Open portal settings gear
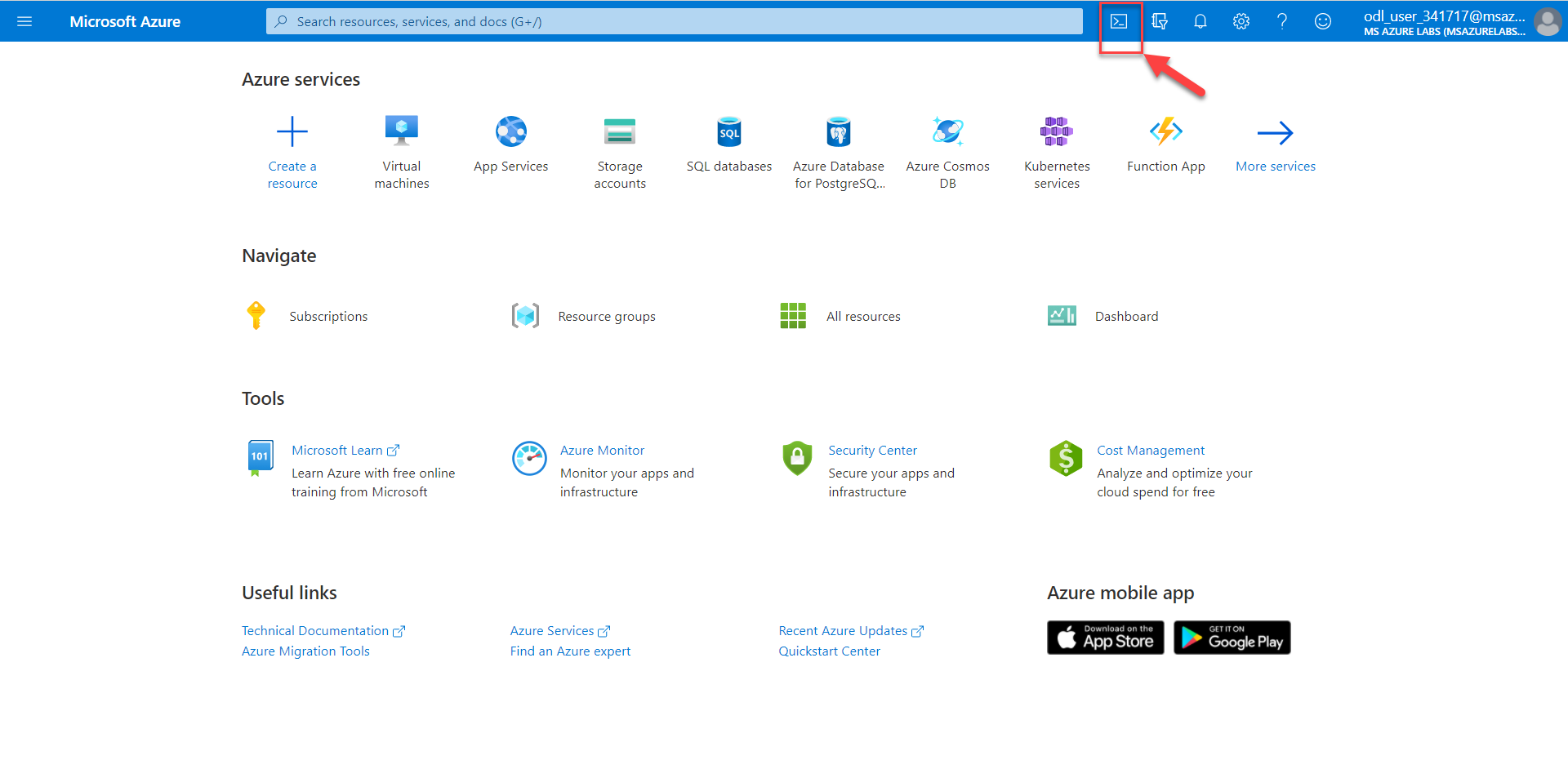This screenshot has width=1568, height=769. [1241, 21]
